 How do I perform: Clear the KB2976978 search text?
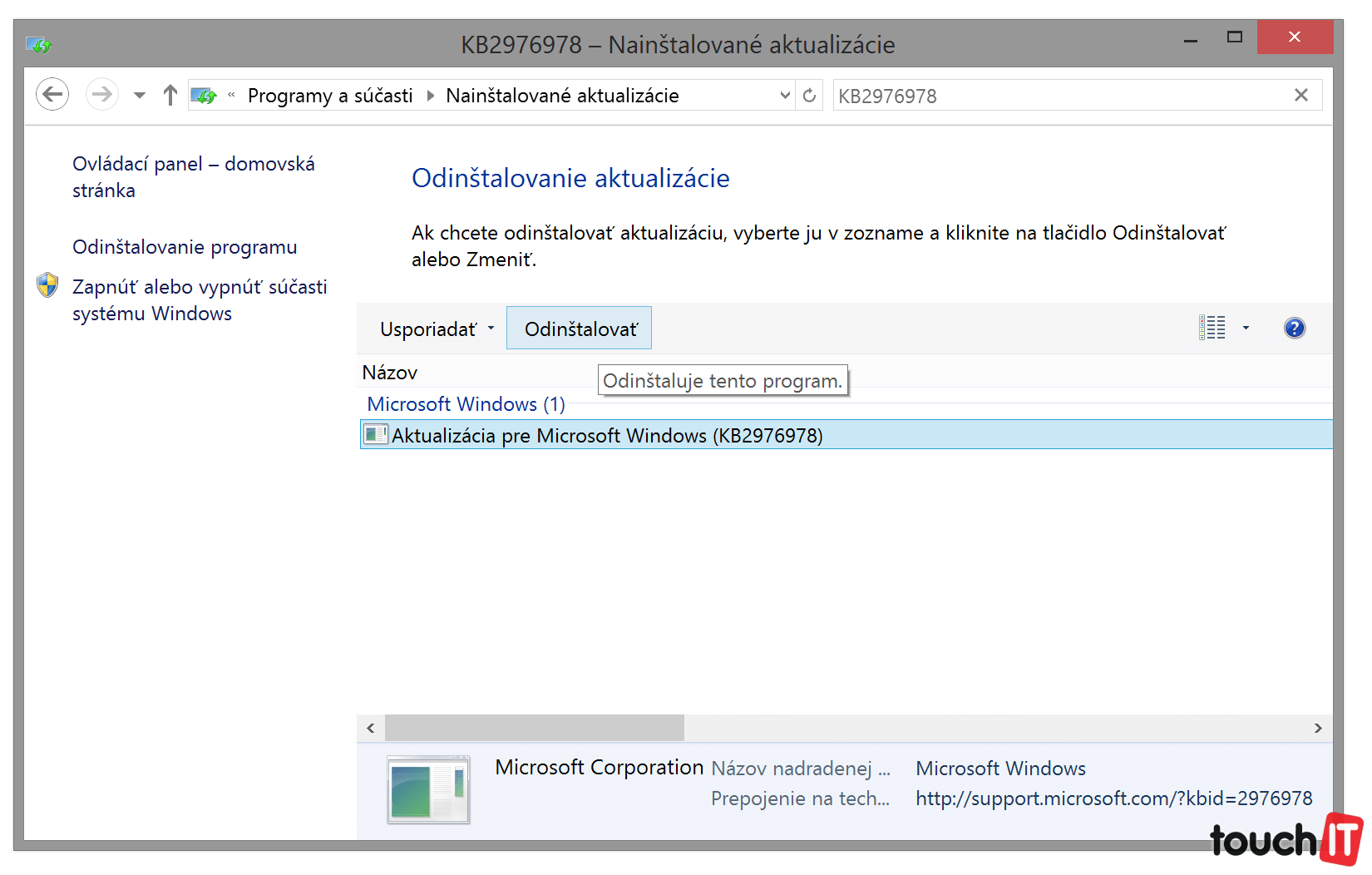pos(1301,96)
